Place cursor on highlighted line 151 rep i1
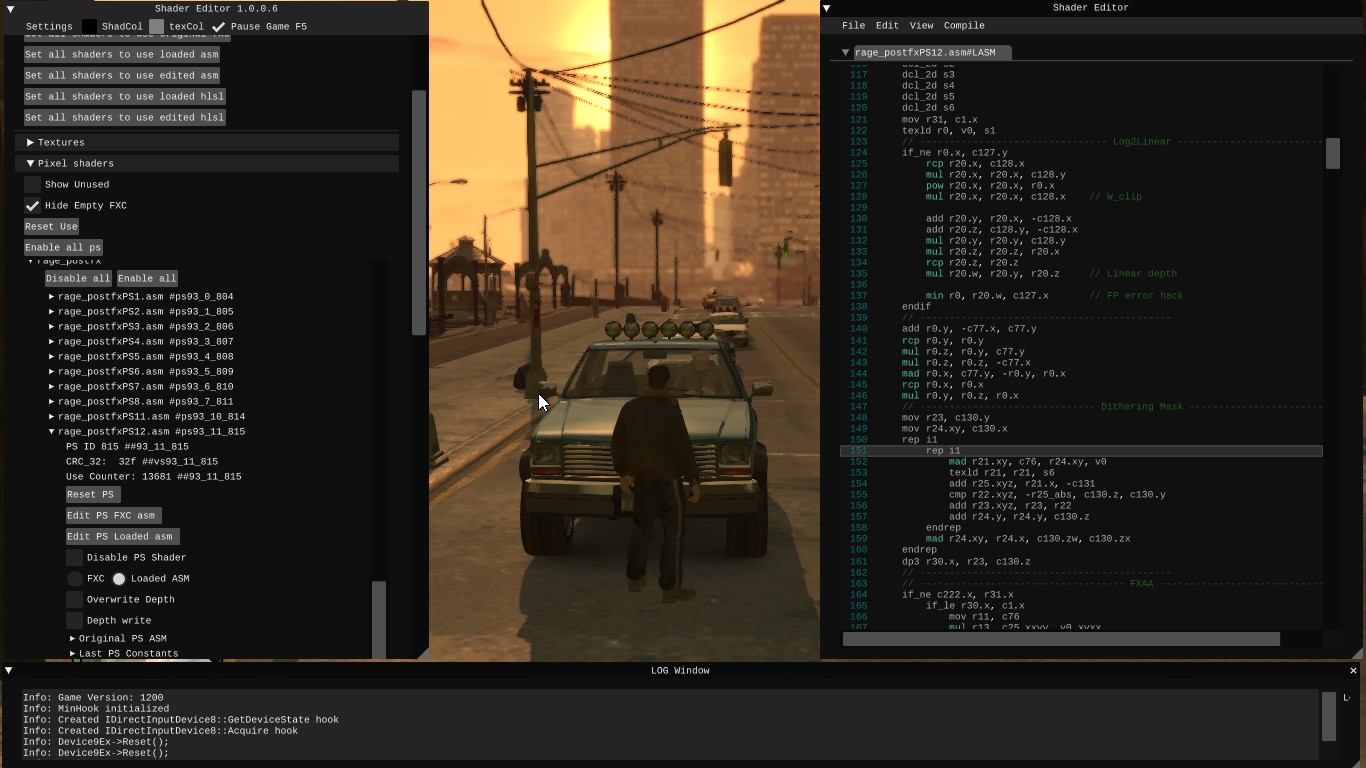Viewport: 1366px width, 768px height. [1081, 451]
